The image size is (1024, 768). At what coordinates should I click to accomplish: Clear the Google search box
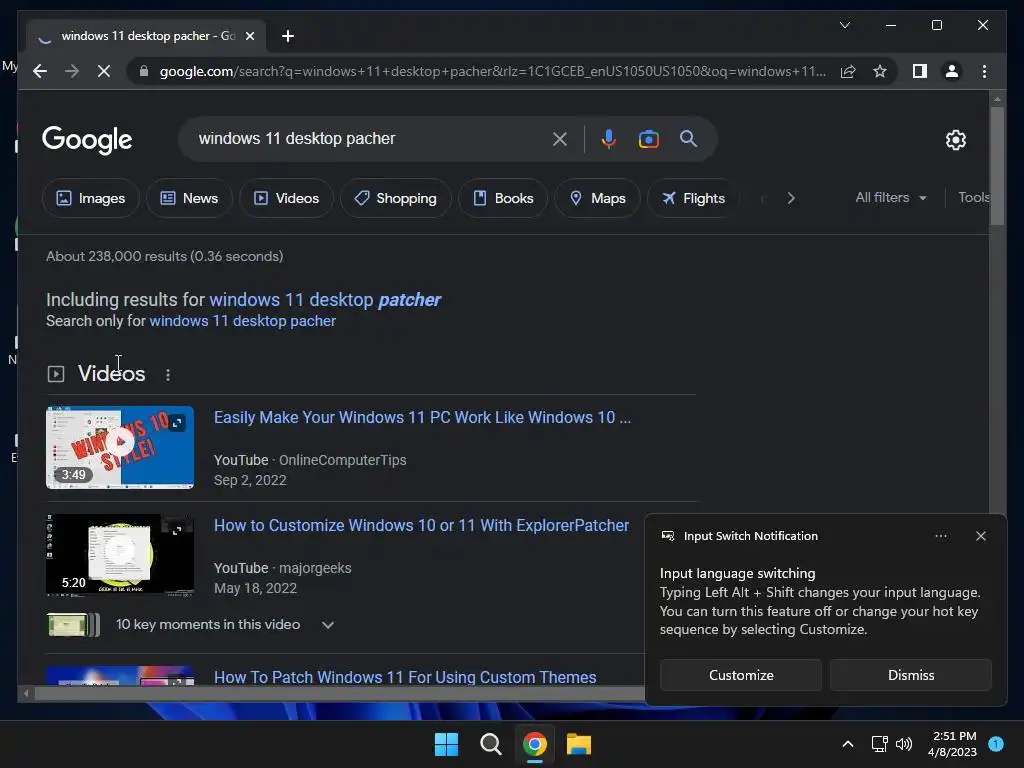(560, 138)
